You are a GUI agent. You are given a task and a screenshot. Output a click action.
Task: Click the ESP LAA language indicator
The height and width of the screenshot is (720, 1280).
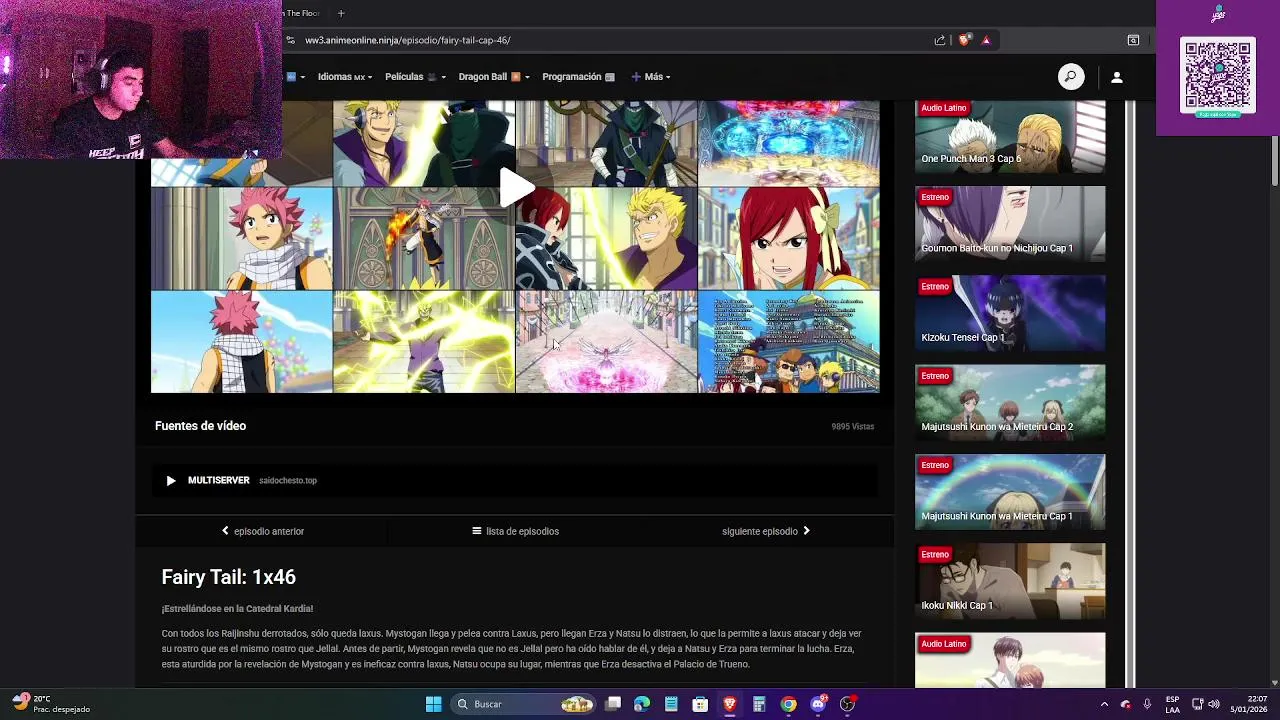pos(1172,704)
